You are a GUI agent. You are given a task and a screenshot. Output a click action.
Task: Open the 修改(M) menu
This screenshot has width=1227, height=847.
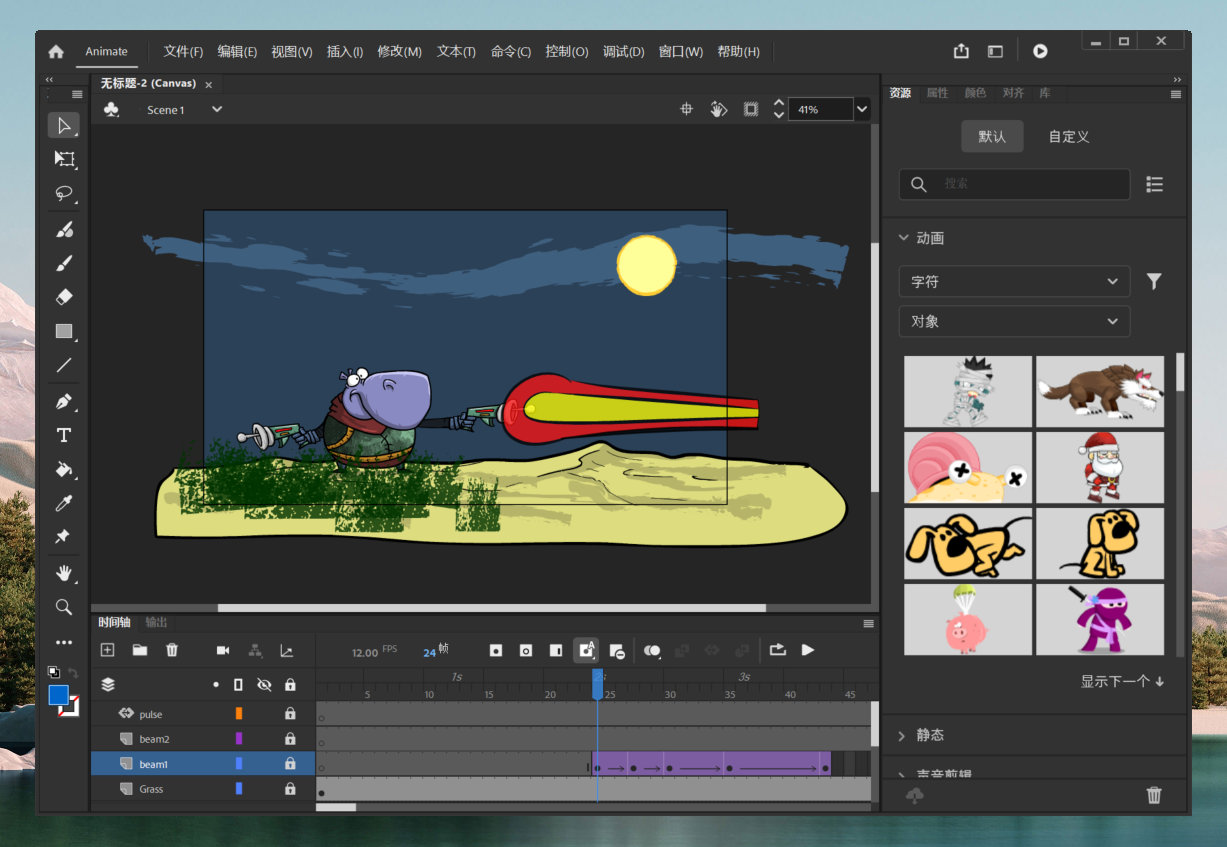[399, 52]
